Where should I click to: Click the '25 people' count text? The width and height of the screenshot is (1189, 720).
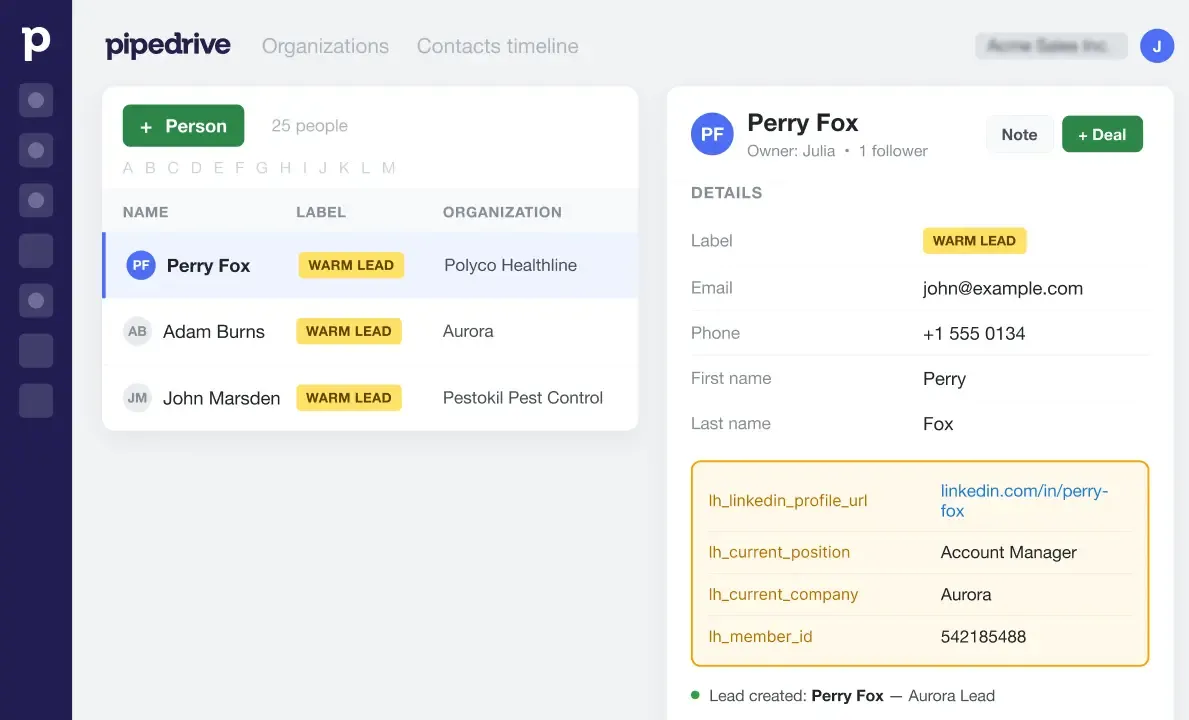tap(309, 126)
